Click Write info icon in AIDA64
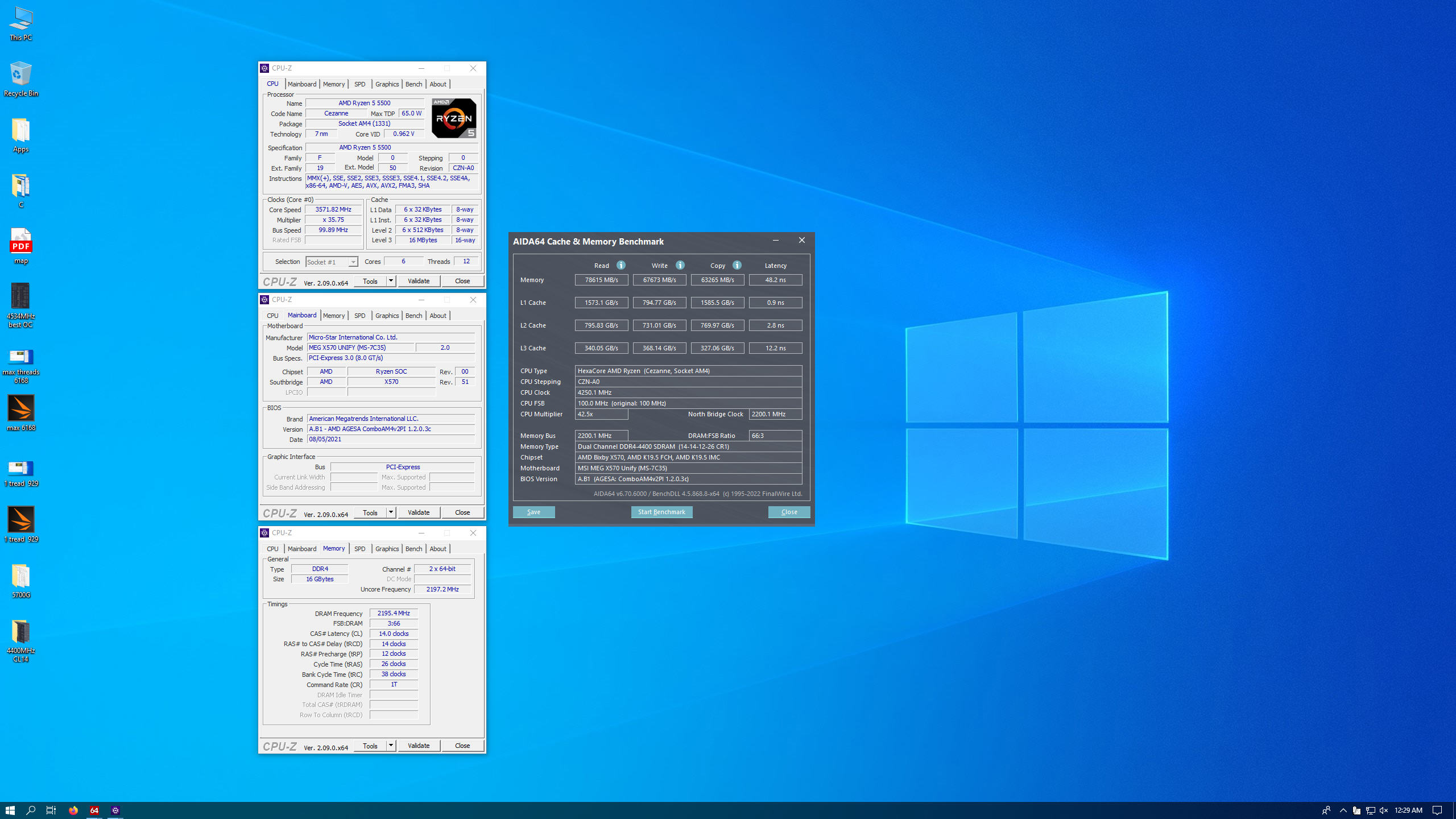The width and height of the screenshot is (1456, 819). click(680, 265)
